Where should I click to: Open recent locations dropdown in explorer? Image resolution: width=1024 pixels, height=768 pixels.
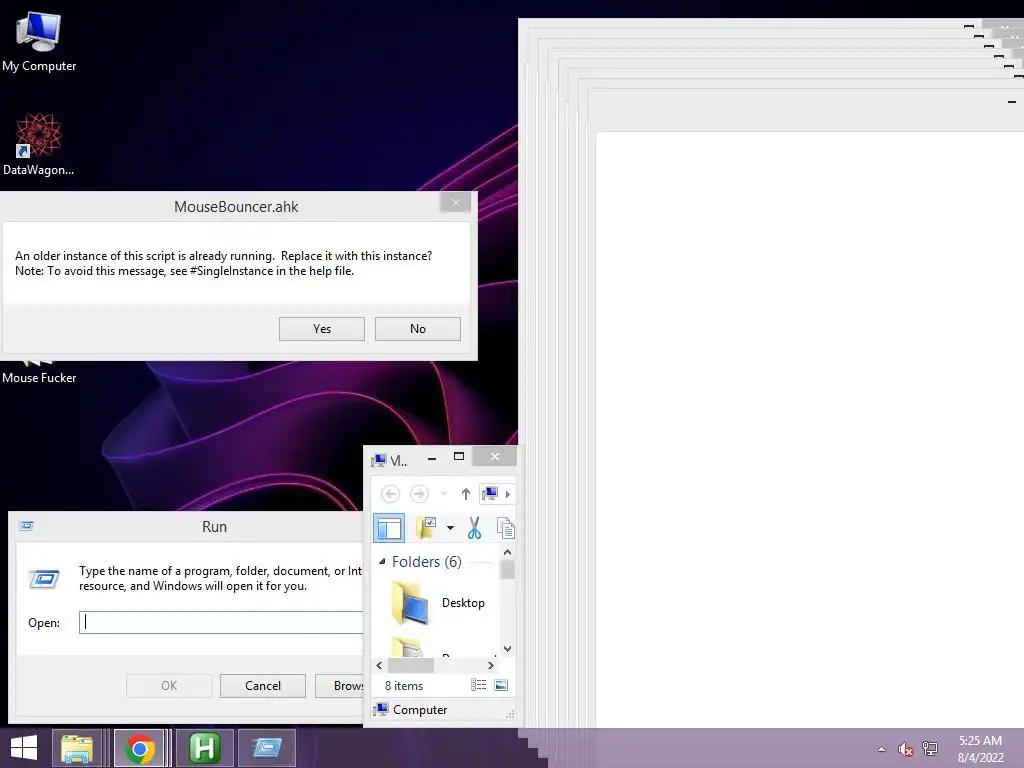[443, 494]
